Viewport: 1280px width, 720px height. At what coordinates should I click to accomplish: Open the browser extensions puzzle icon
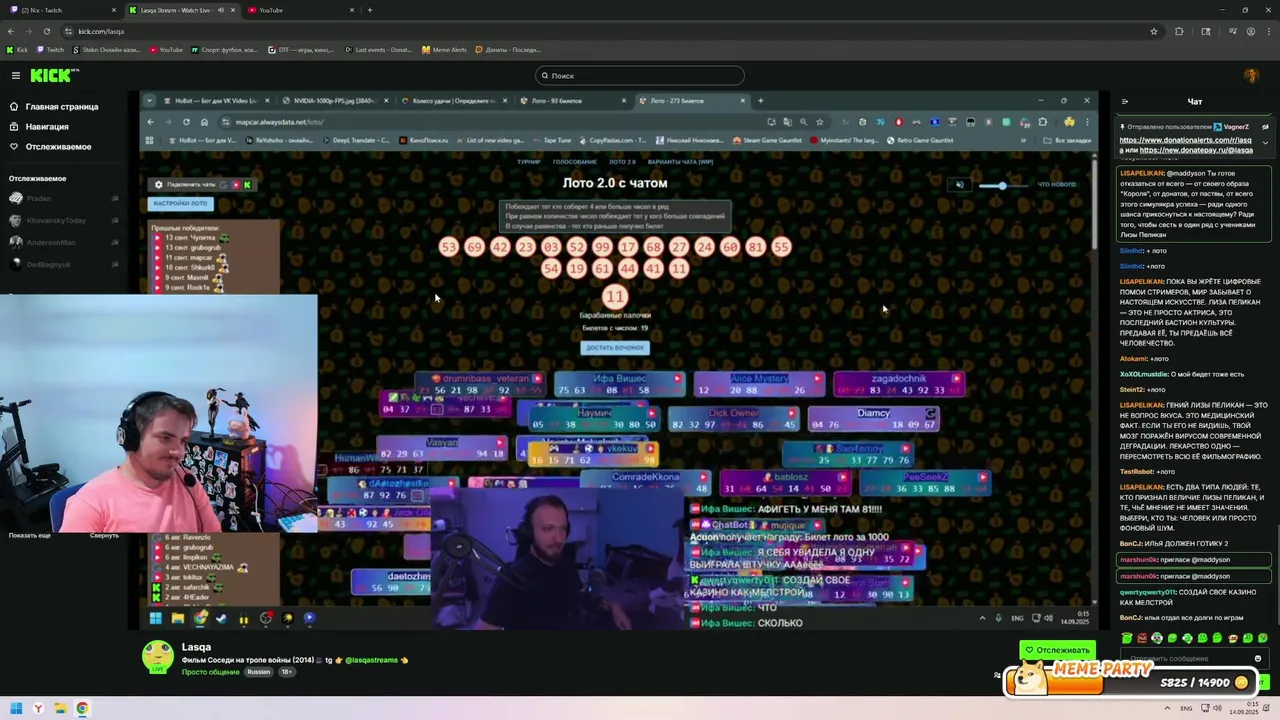click(x=1179, y=31)
